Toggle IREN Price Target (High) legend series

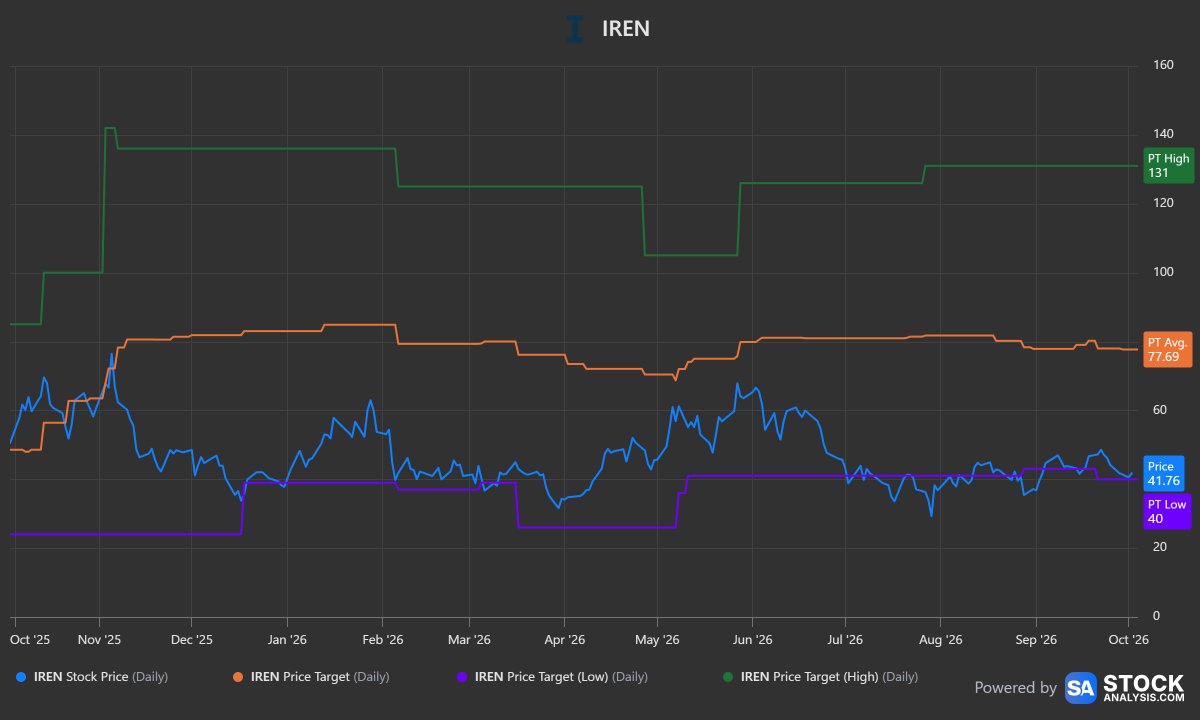pyautogui.click(x=820, y=677)
